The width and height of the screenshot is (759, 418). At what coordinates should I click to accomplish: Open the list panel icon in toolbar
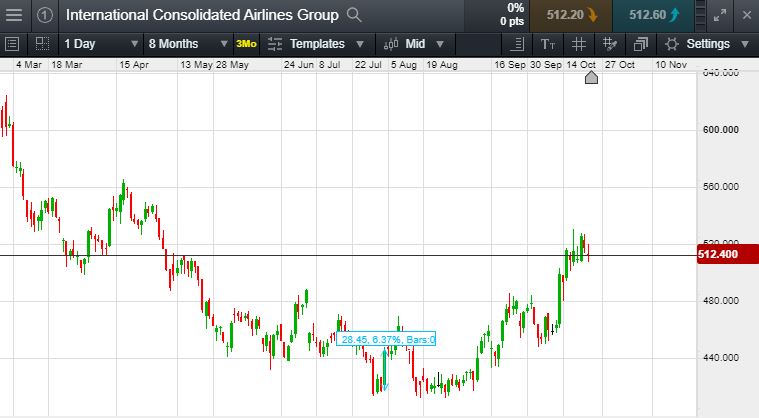point(12,44)
